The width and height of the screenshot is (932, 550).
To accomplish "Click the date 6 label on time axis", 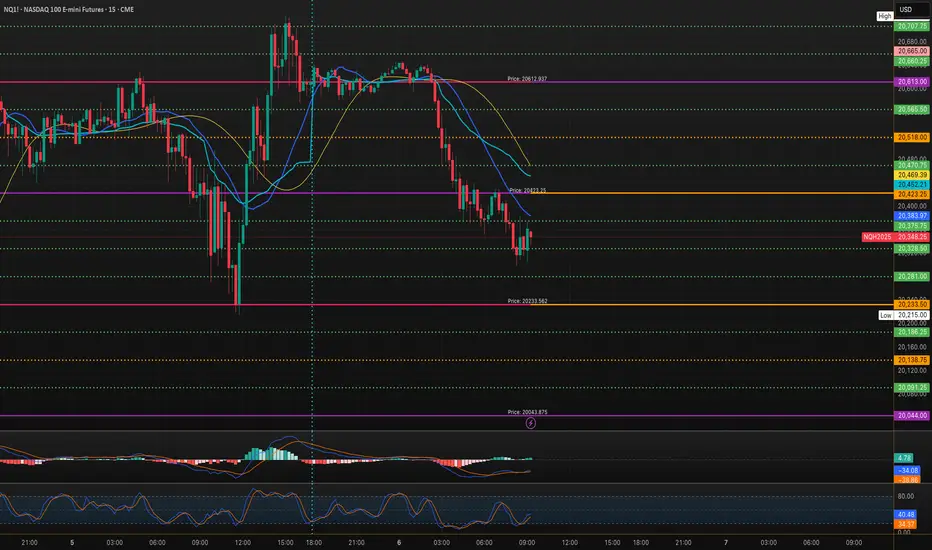I will tap(399, 543).
